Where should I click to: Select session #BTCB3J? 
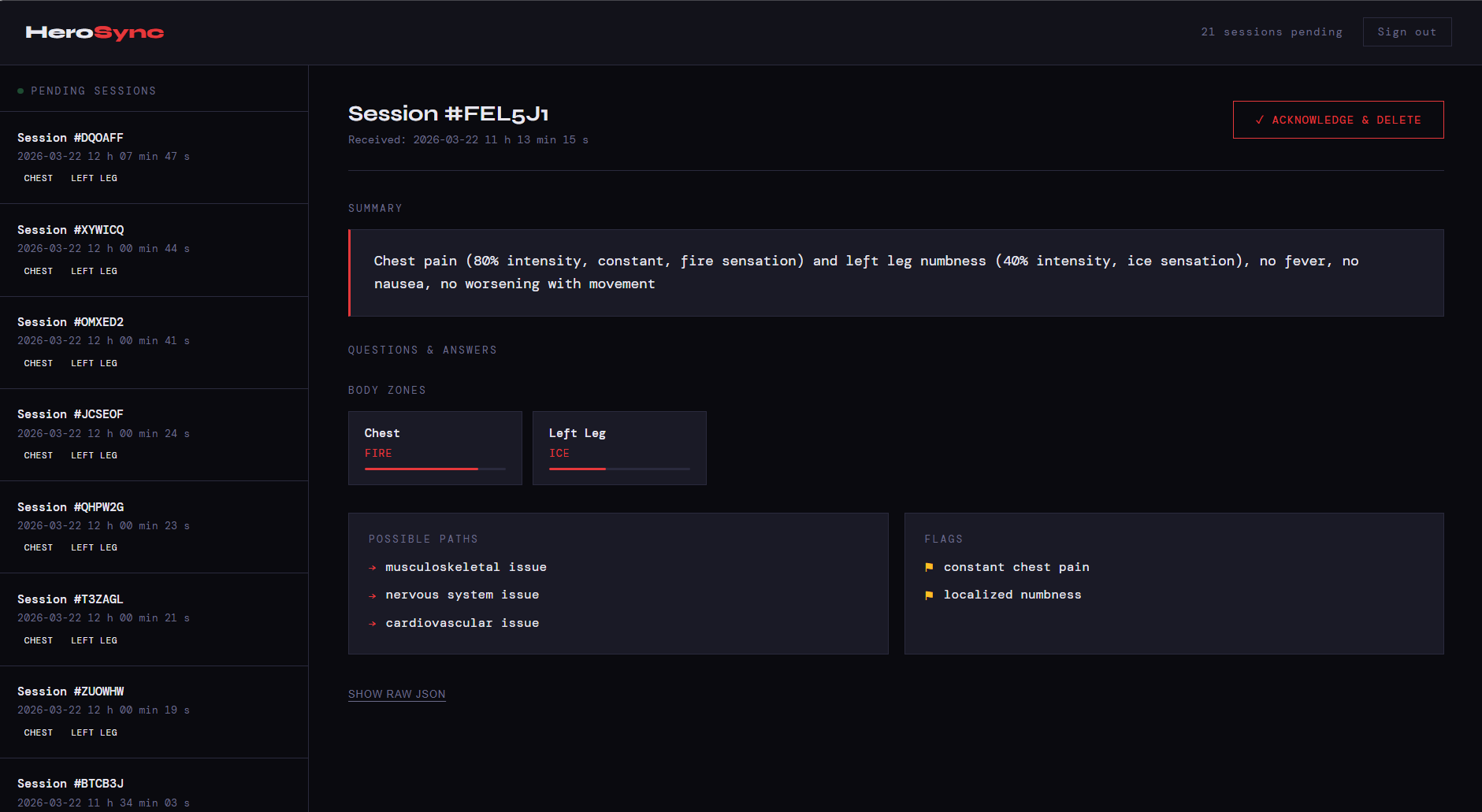click(154, 785)
